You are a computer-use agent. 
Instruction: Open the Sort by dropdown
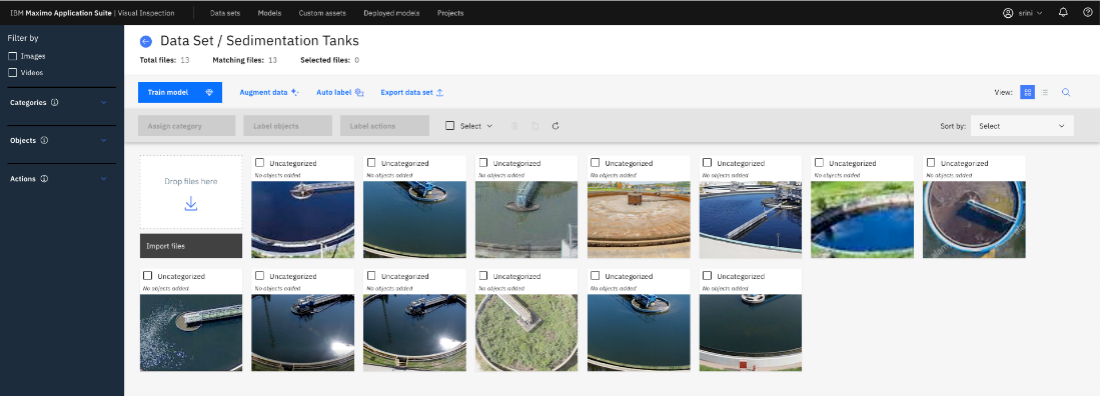1021,126
